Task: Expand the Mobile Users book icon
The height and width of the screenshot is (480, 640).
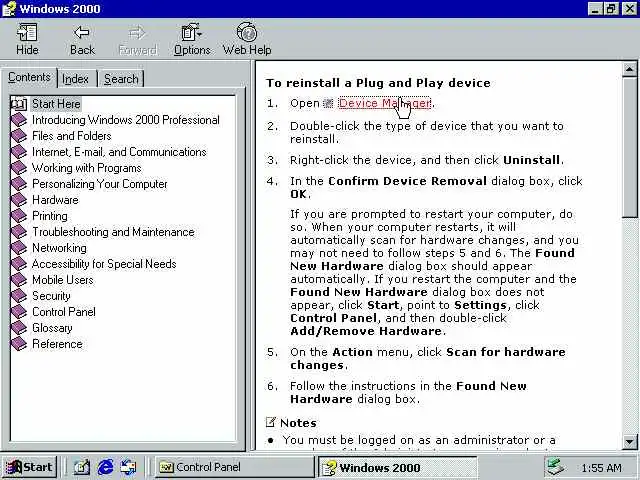Action: point(18,280)
